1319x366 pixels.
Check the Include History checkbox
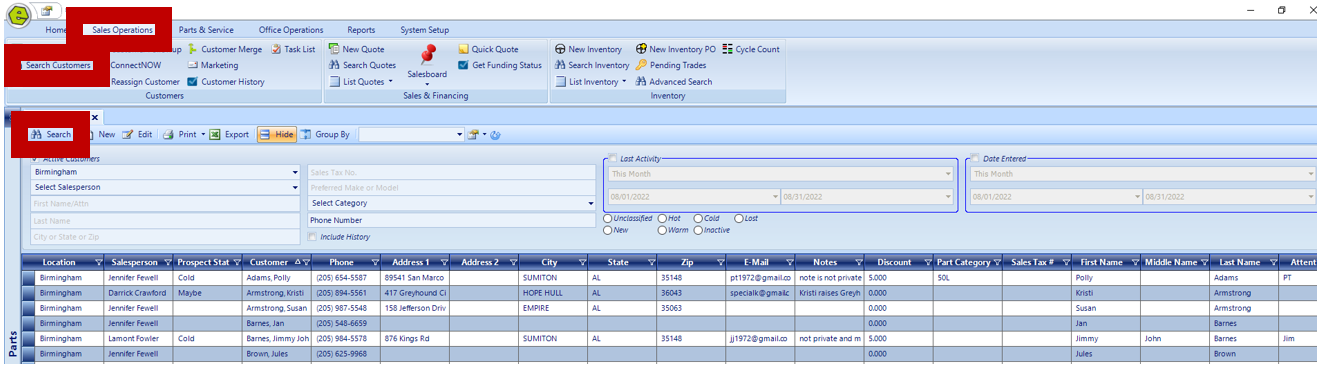coord(313,237)
